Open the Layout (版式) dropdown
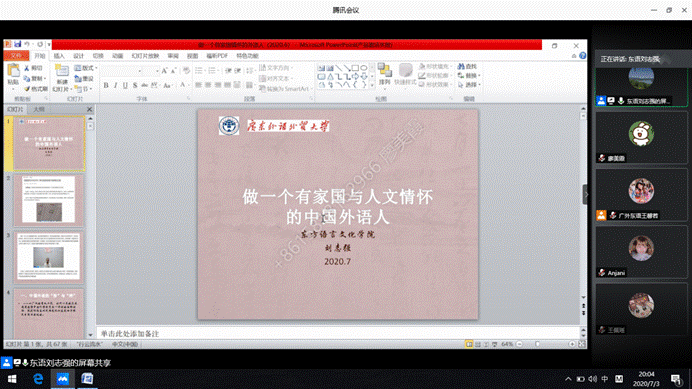692x389 pixels. click(x=86, y=68)
